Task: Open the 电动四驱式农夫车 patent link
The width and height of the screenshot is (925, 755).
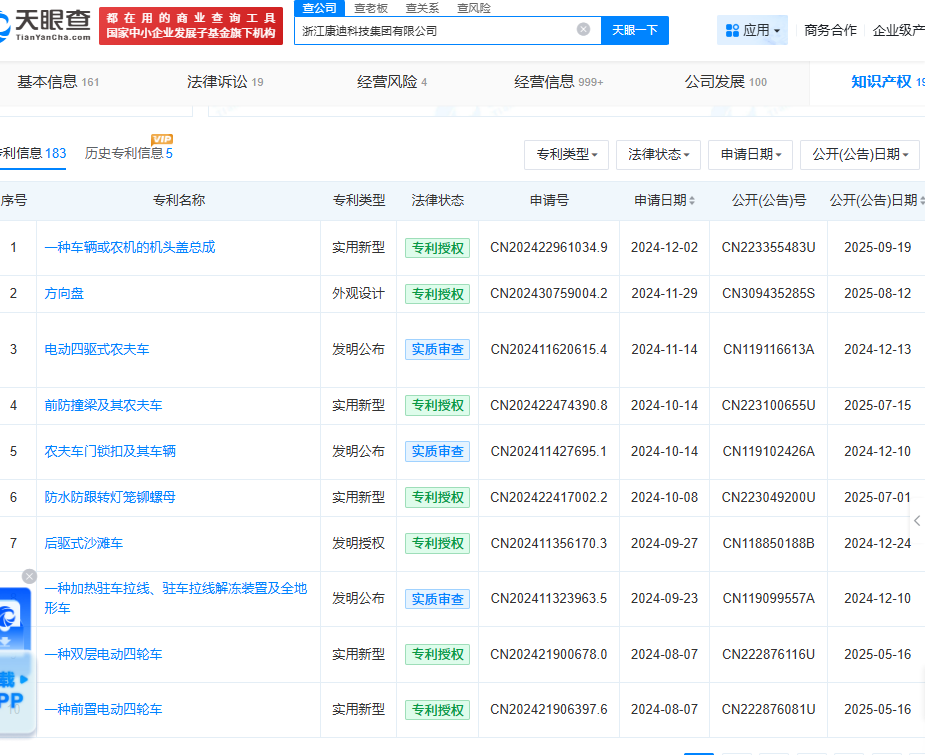Action: point(97,349)
